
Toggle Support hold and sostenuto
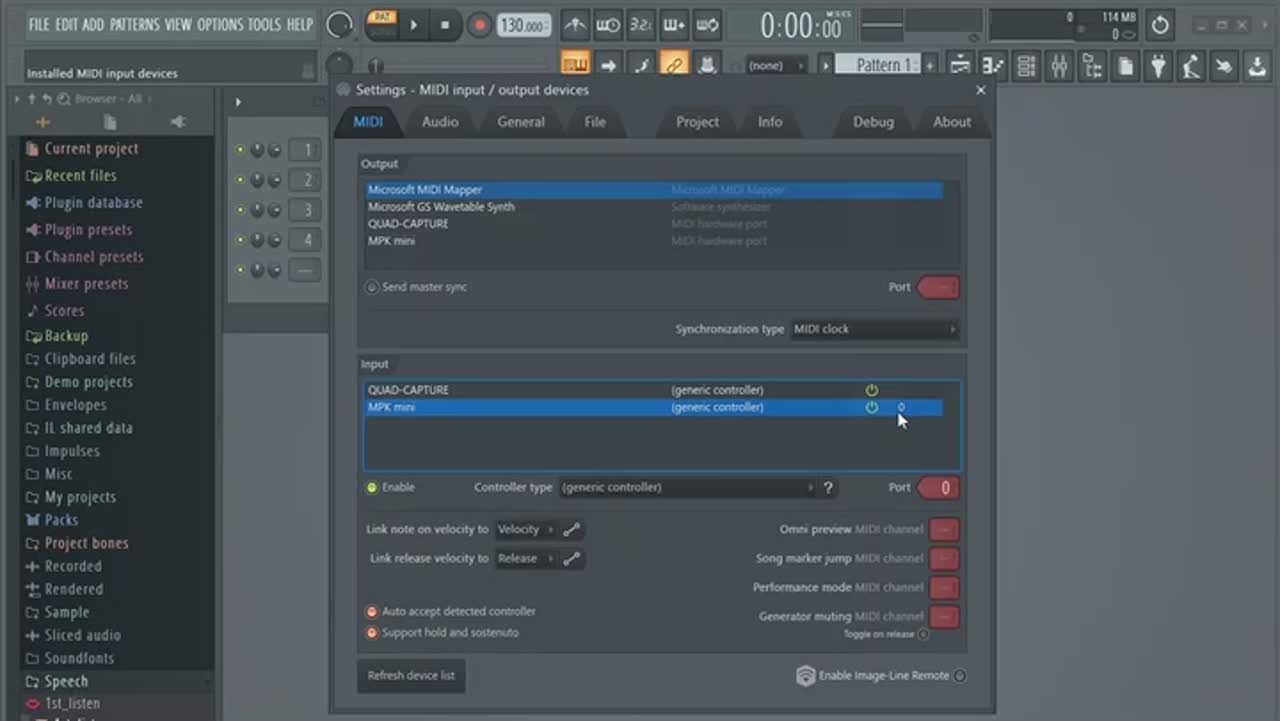point(372,633)
